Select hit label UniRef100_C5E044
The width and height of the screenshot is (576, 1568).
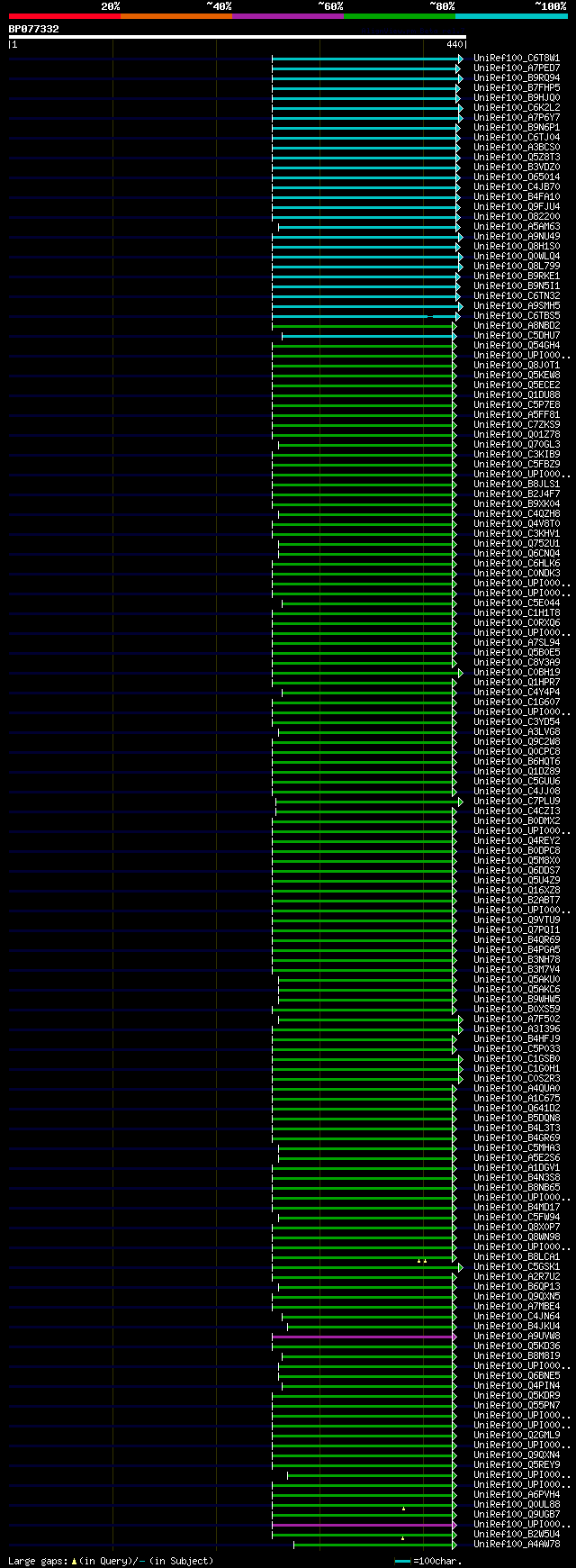pos(517,603)
